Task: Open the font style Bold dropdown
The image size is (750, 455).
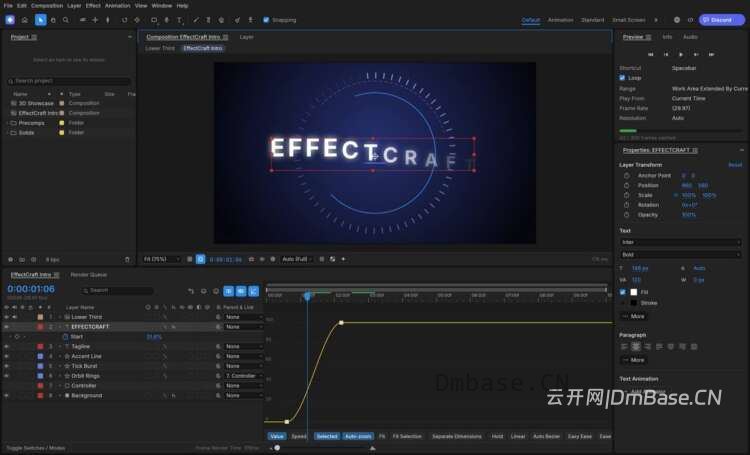Action: (681, 255)
